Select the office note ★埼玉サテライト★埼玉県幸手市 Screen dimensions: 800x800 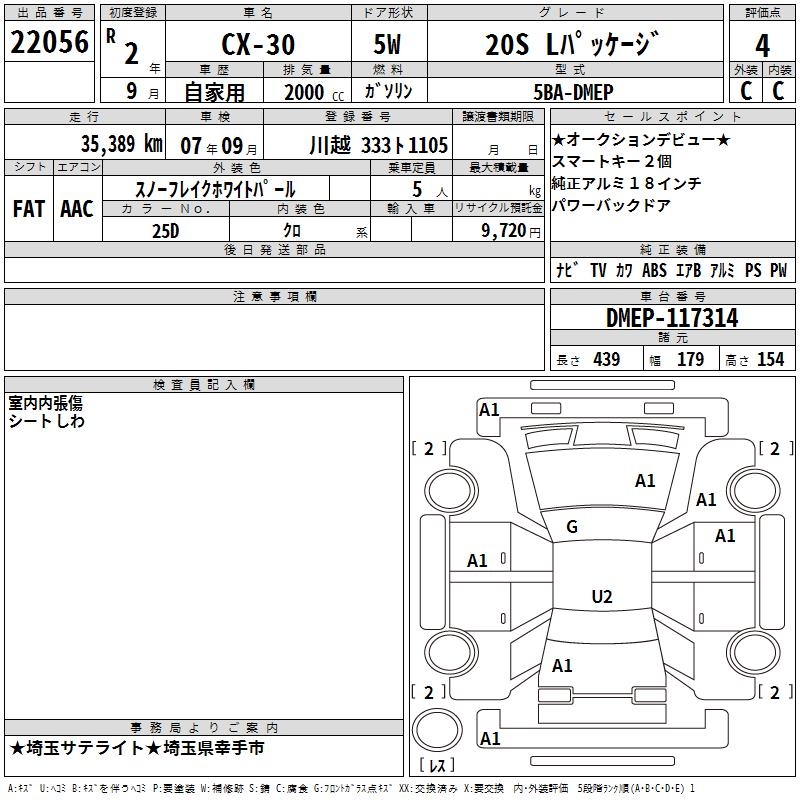point(137,748)
